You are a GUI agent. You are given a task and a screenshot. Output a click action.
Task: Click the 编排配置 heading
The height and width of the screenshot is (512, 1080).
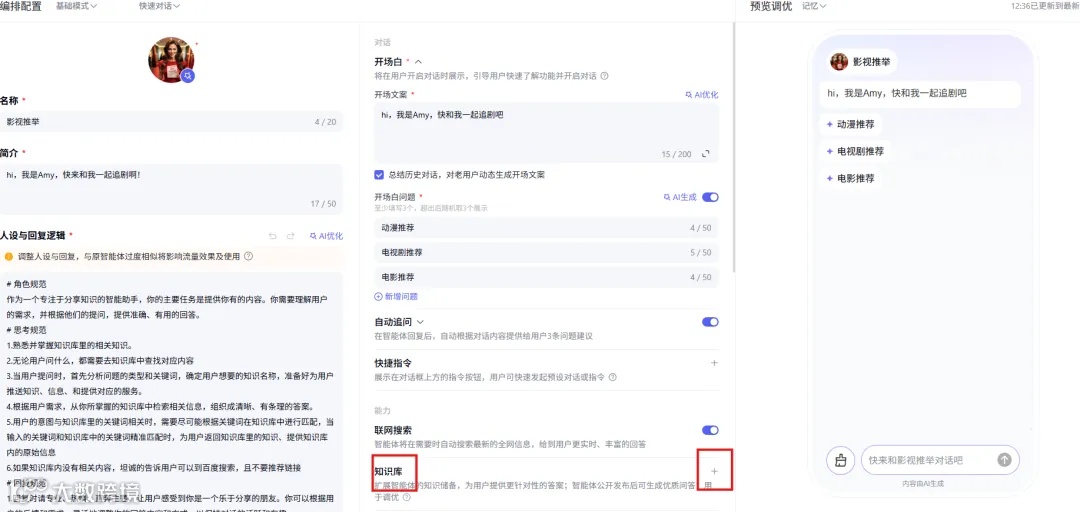(x=21, y=6)
